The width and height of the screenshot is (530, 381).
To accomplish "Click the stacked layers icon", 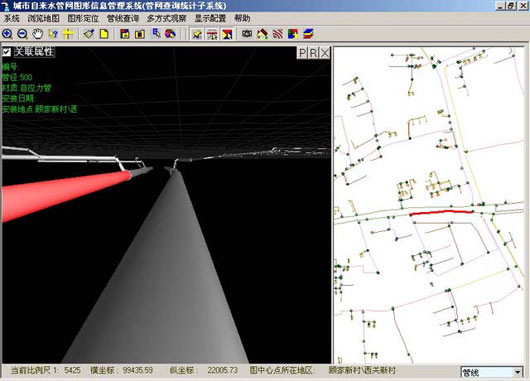I will [308, 34].
